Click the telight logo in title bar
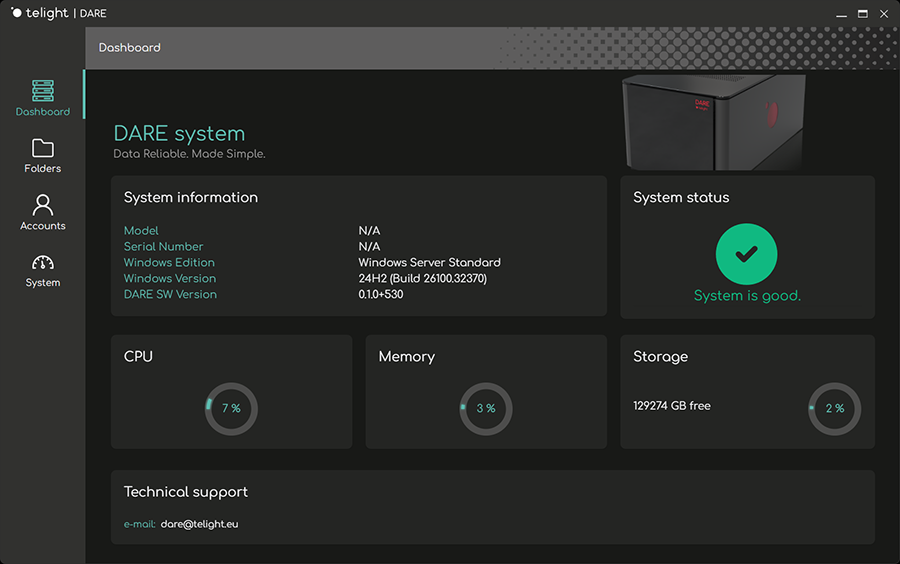The width and height of the screenshot is (900, 564). click(x=40, y=14)
